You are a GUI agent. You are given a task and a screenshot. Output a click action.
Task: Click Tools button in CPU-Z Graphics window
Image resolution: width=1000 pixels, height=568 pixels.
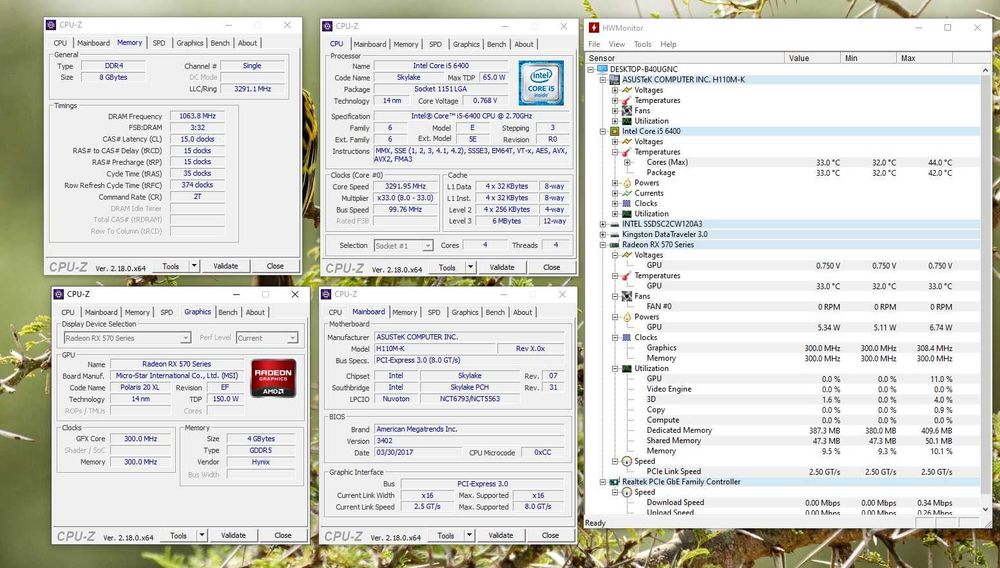(179, 535)
